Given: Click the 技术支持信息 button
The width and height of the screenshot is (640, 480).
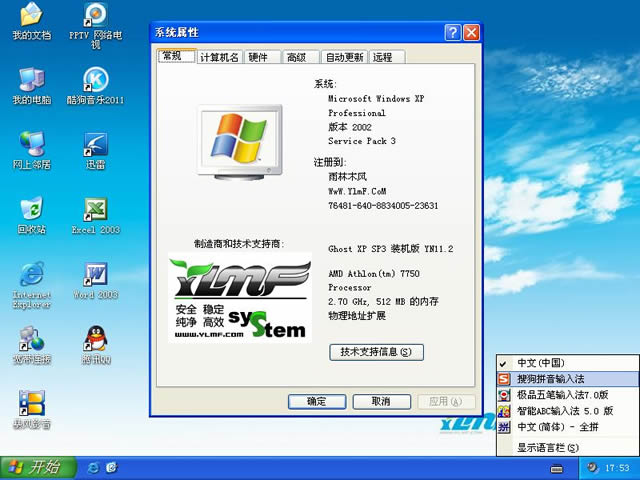Looking at the screenshot, I should (x=376, y=352).
